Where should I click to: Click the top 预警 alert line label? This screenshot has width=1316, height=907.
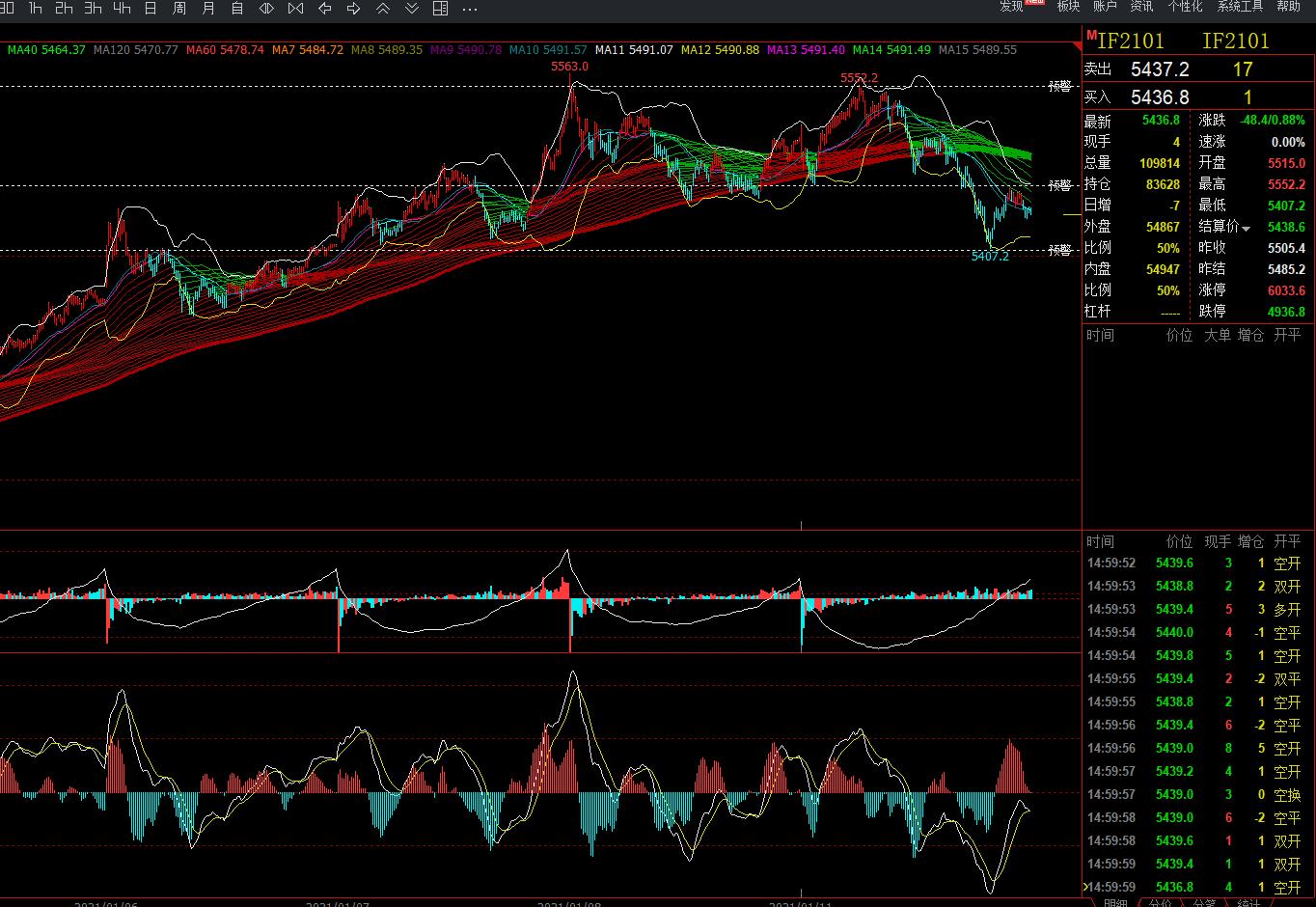pyautogui.click(x=1060, y=86)
